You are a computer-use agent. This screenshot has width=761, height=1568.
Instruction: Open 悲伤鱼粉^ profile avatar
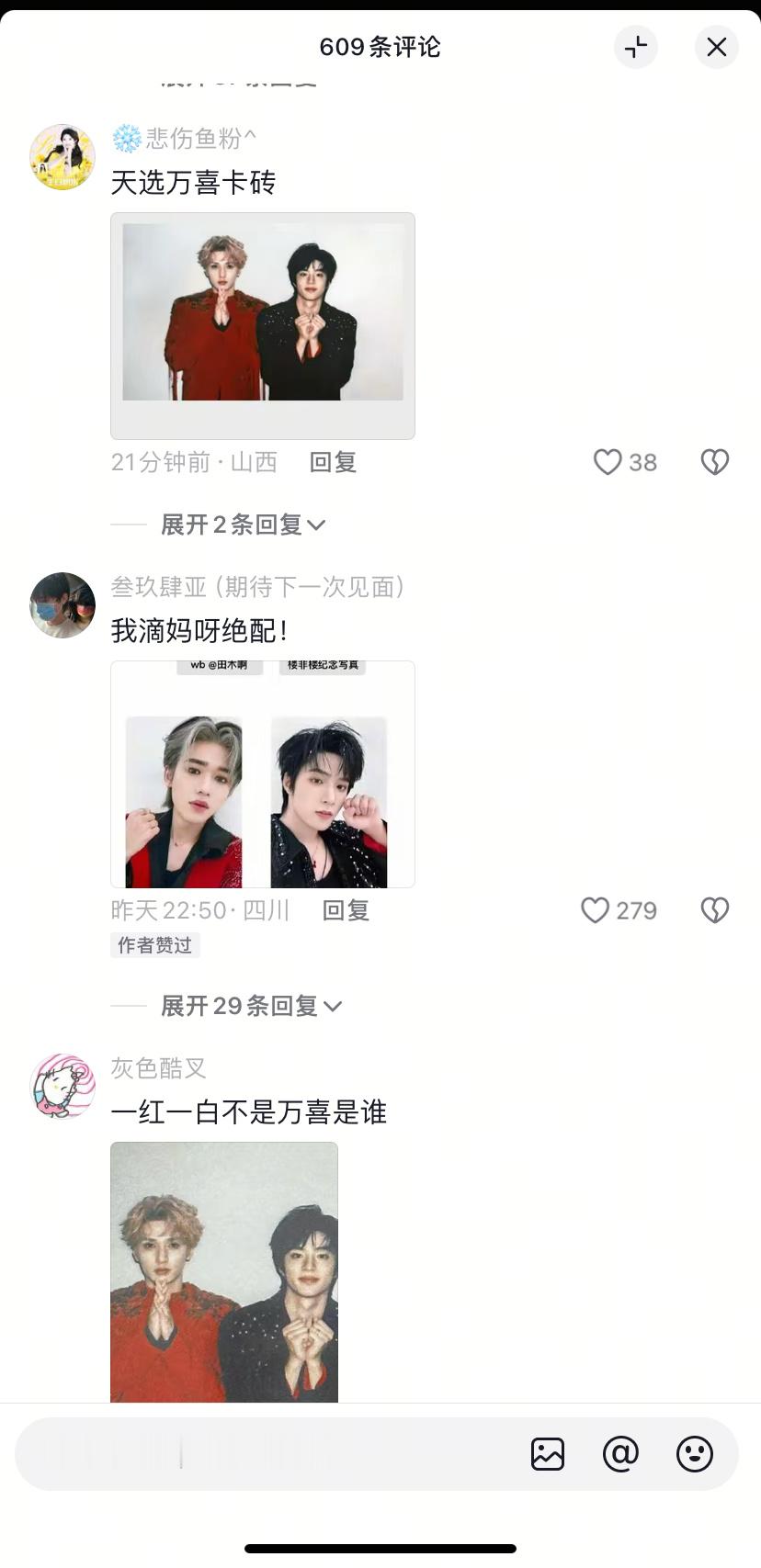point(62,157)
